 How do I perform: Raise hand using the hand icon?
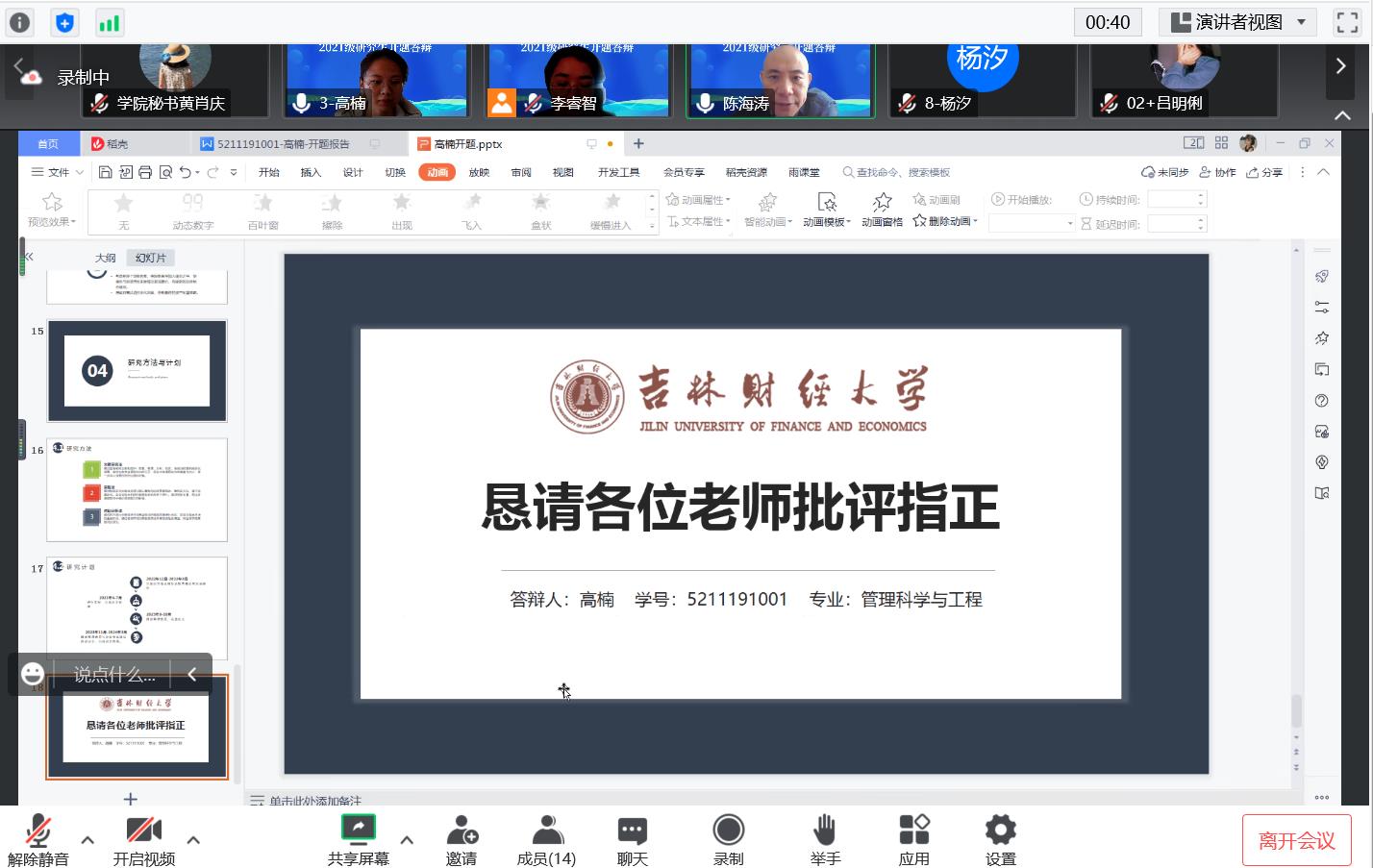point(824,830)
